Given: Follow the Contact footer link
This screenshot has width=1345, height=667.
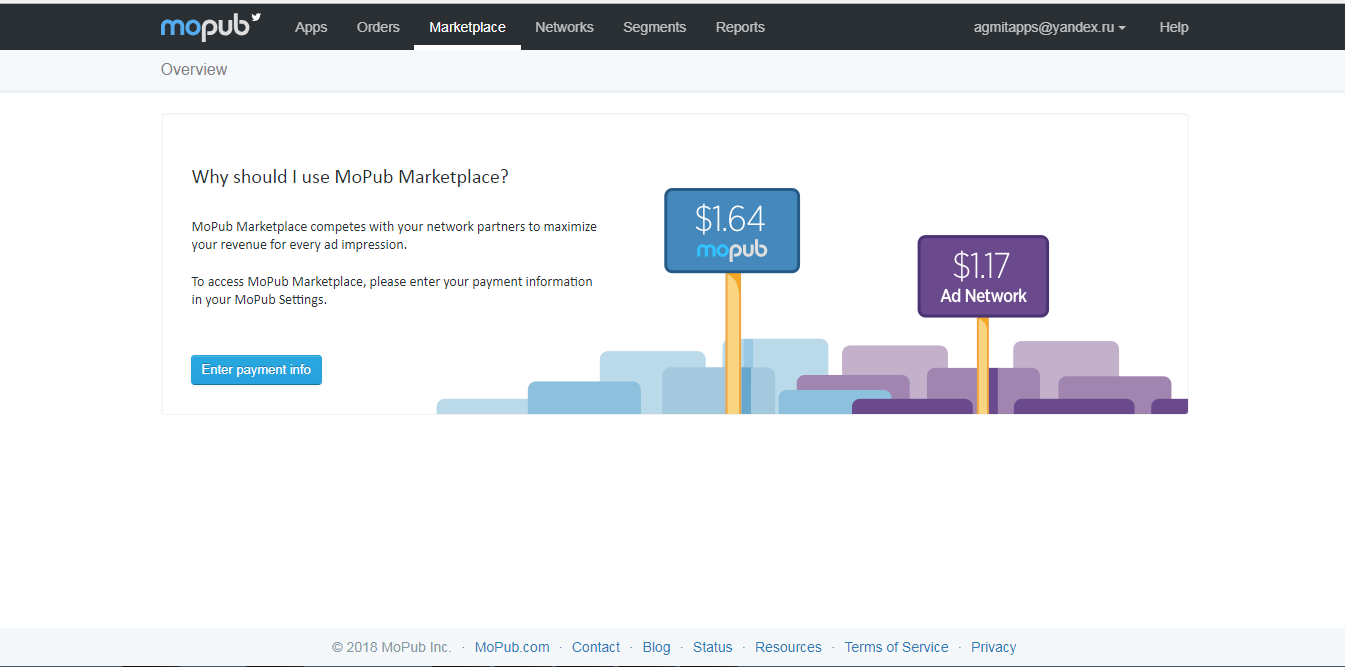Looking at the screenshot, I should [596, 647].
